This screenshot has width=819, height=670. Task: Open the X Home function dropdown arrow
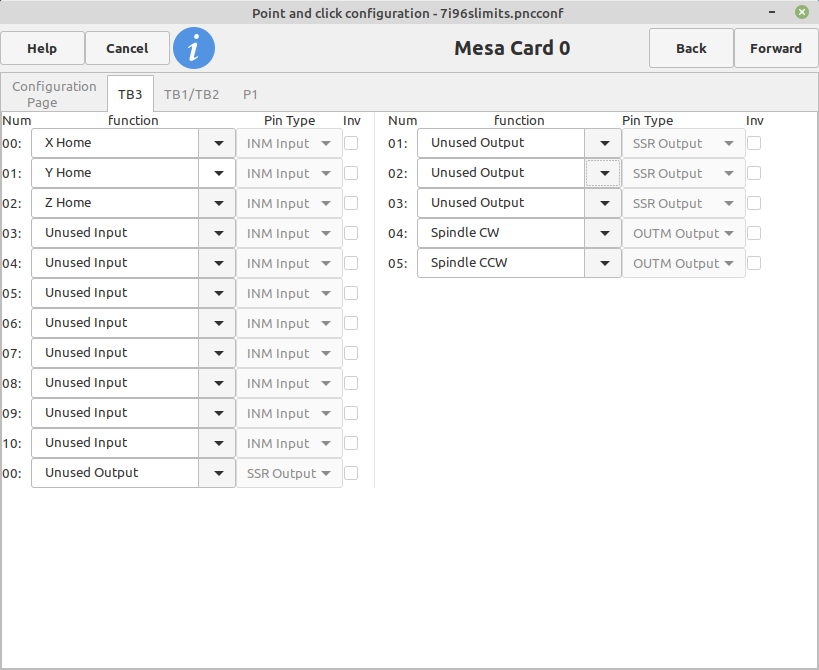coord(218,143)
